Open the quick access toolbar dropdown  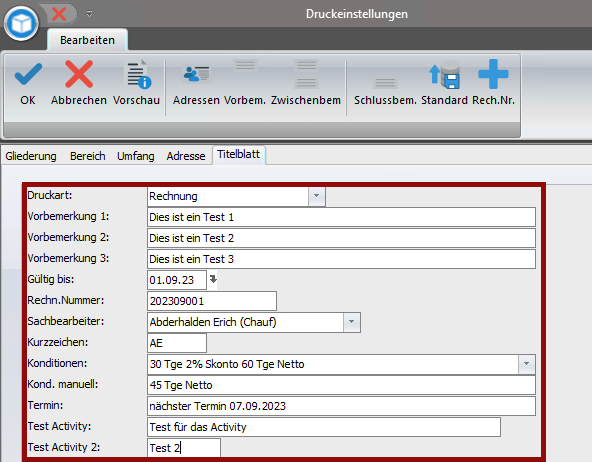(x=89, y=14)
